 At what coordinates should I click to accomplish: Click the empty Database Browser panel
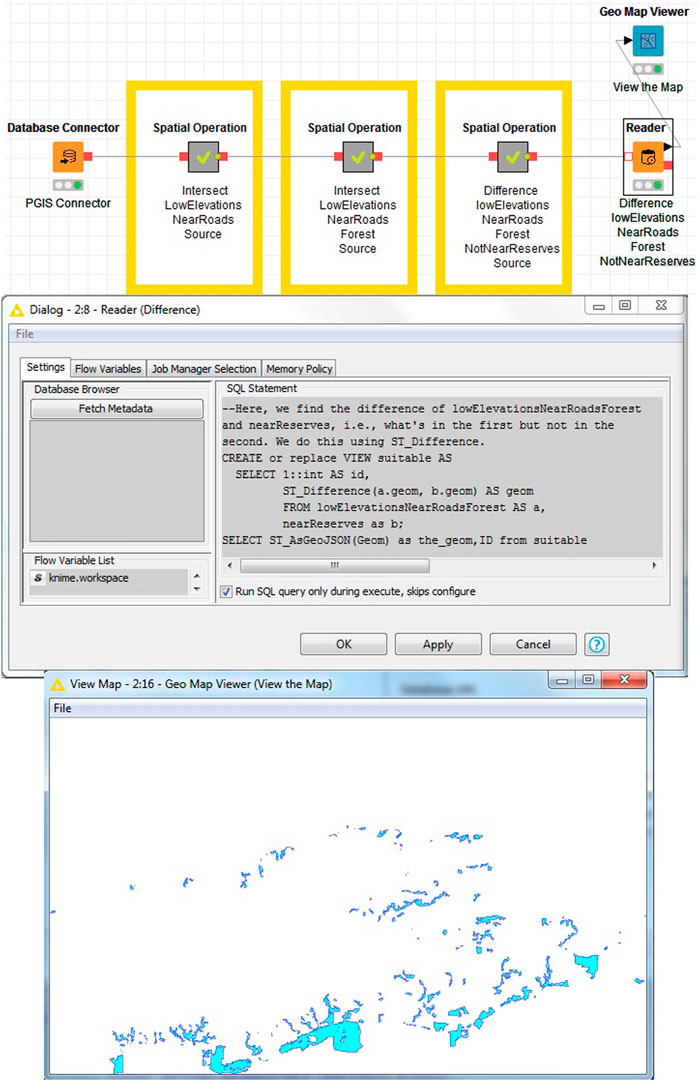tap(117, 481)
